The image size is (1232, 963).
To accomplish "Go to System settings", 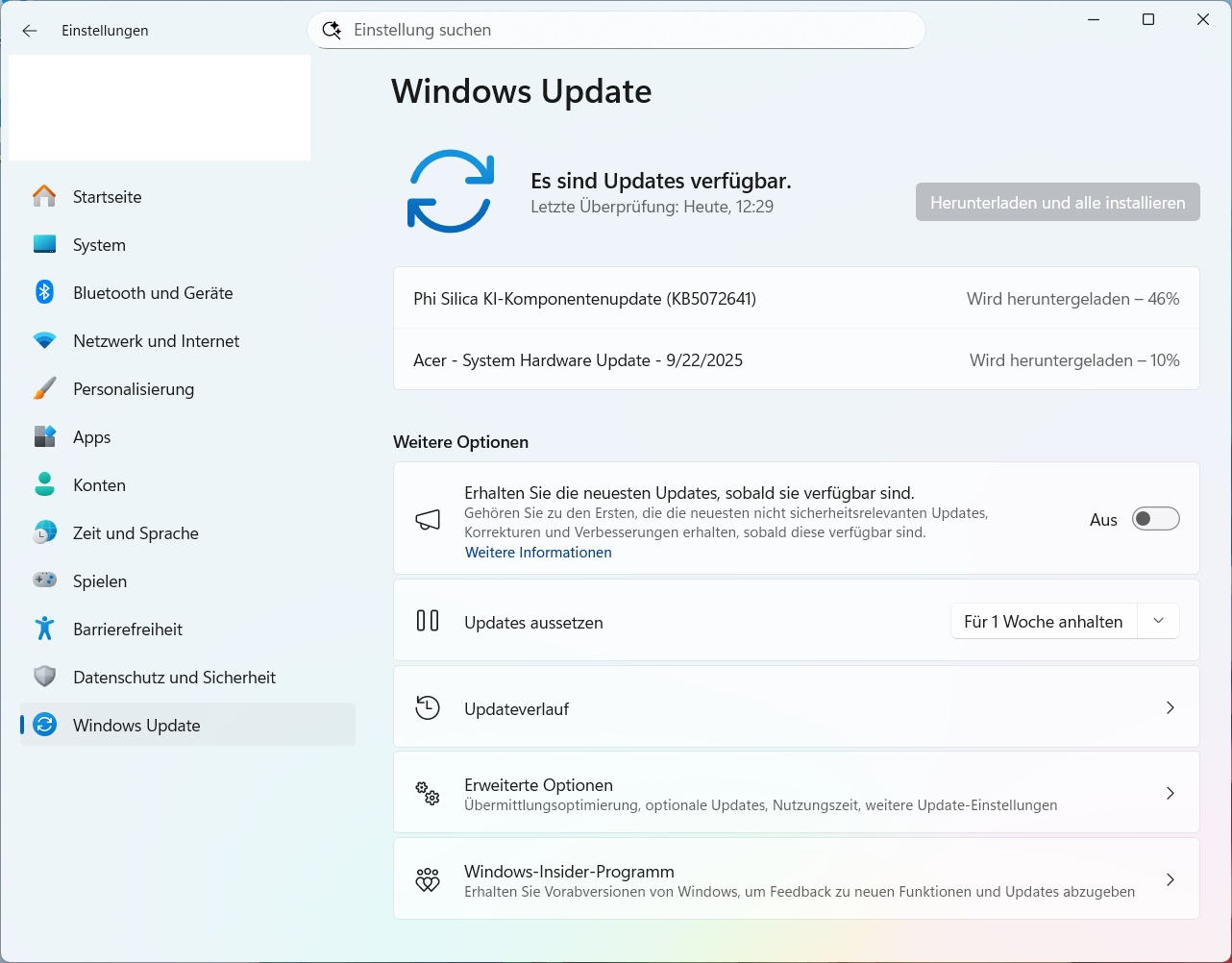I will pyautogui.click(x=187, y=244).
